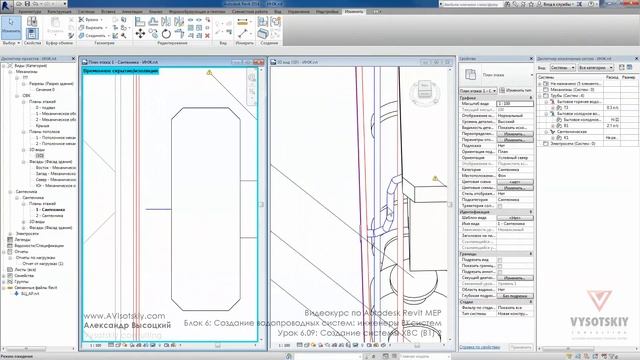Click the Create Similar box icon

[263, 33]
